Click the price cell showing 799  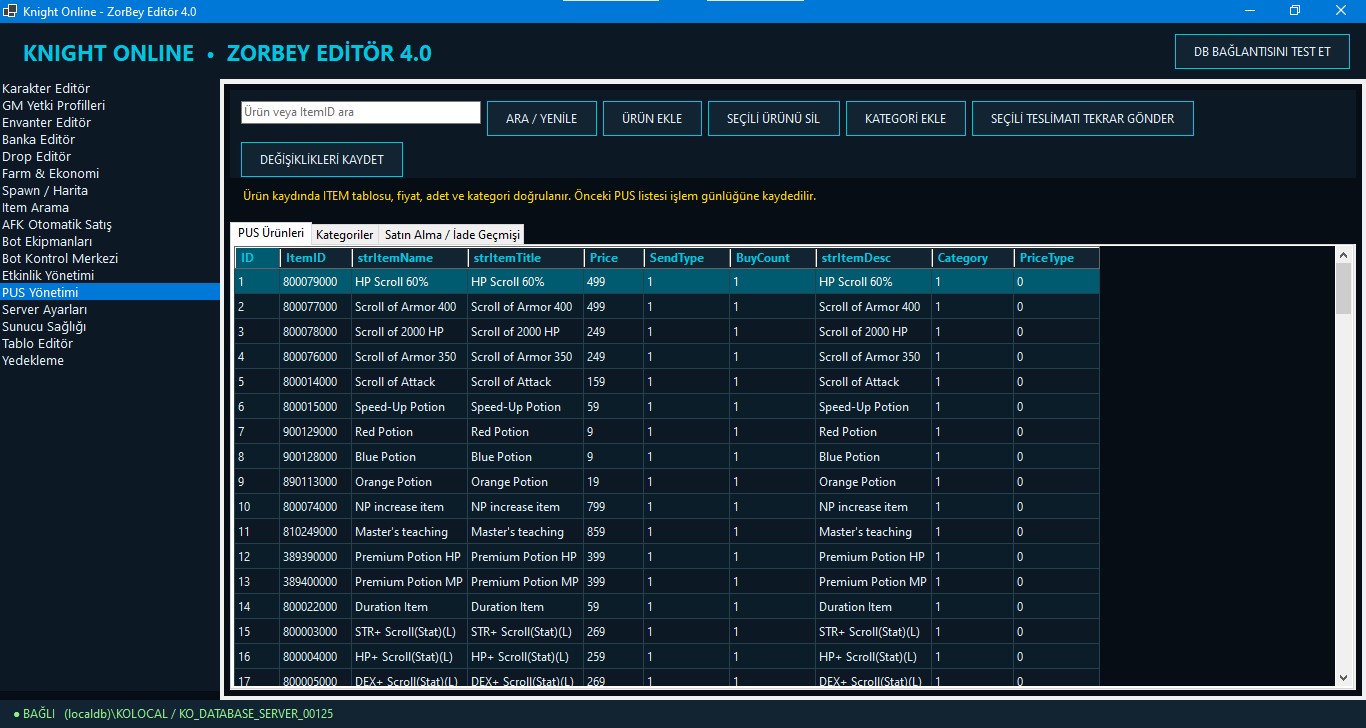[614, 507]
